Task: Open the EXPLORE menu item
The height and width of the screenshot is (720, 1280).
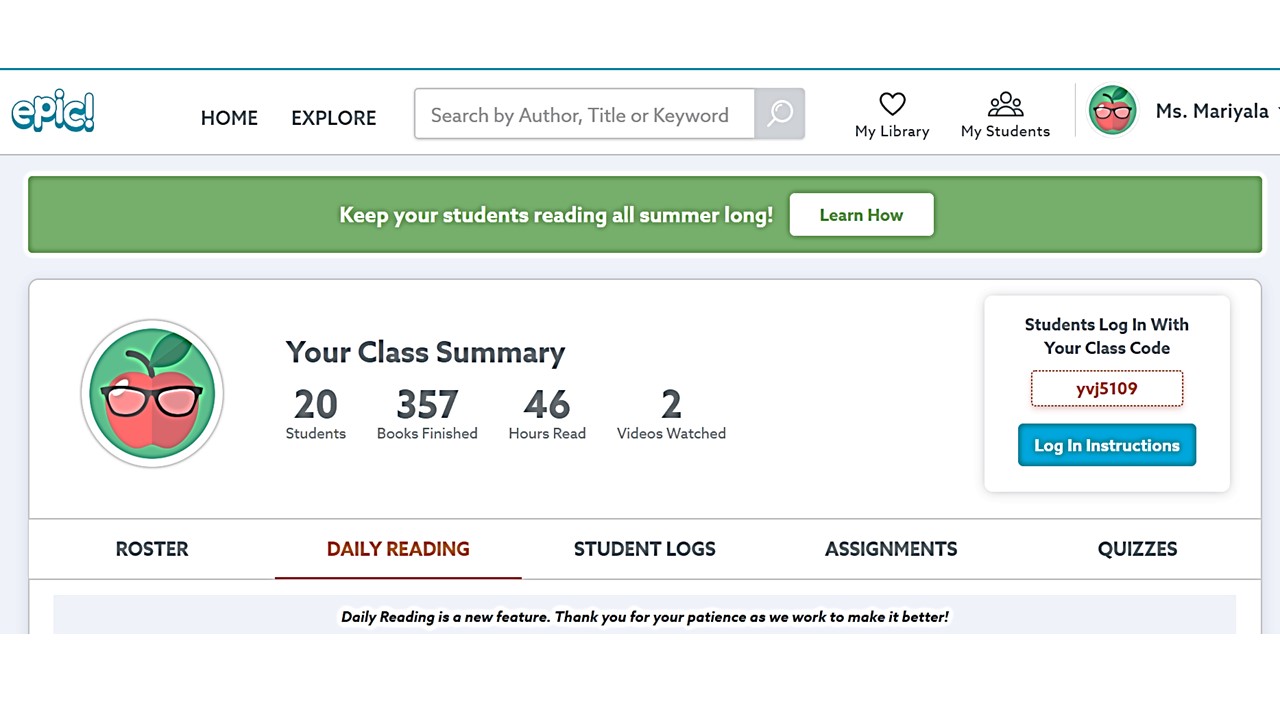Action: [334, 118]
